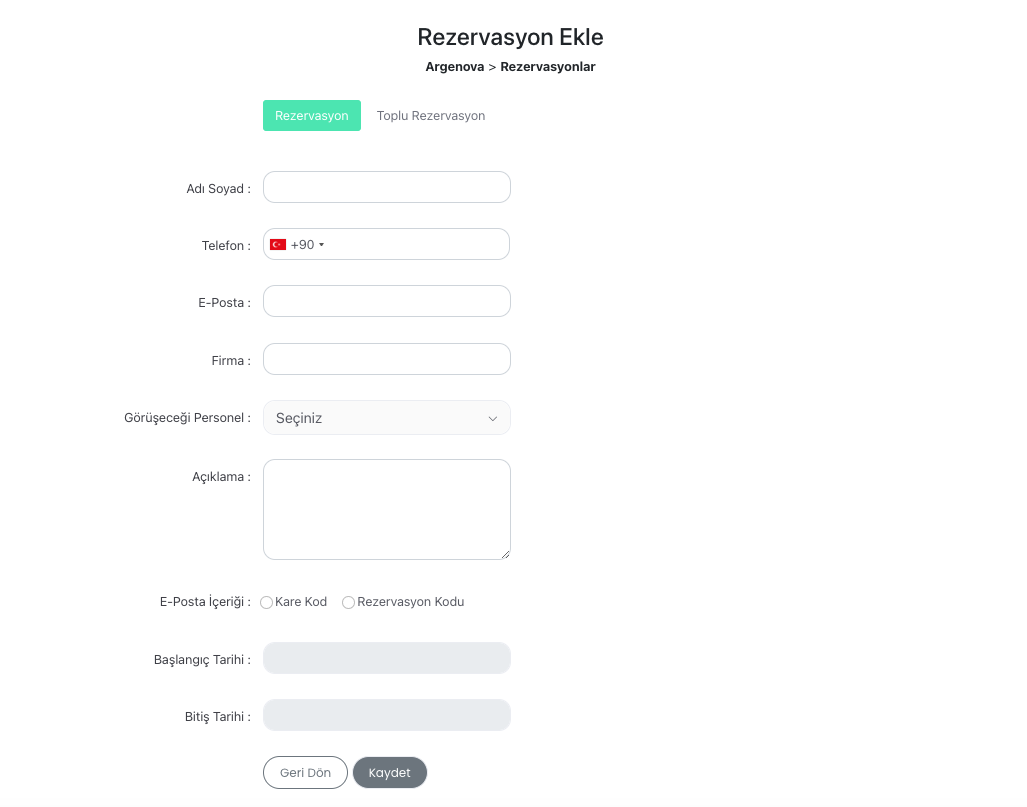Go to Rezervasyonlar breadcrumb link
Image resolution: width=1027 pixels, height=807 pixels.
pyautogui.click(x=548, y=67)
